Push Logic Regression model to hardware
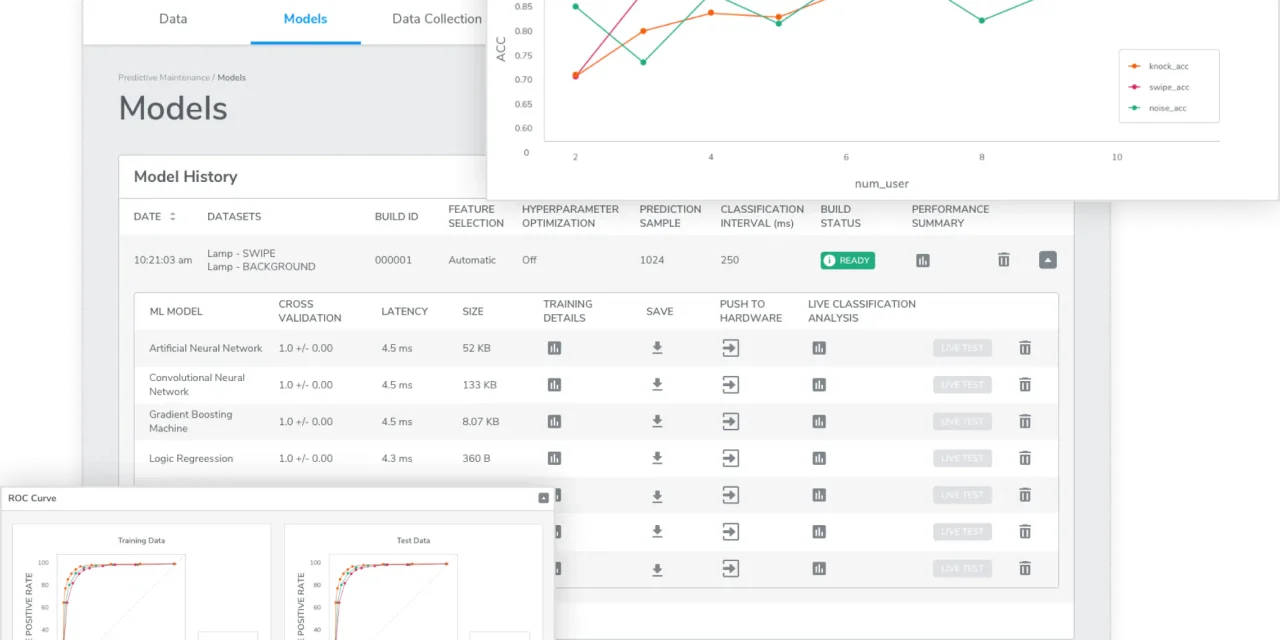 pyautogui.click(x=731, y=458)
